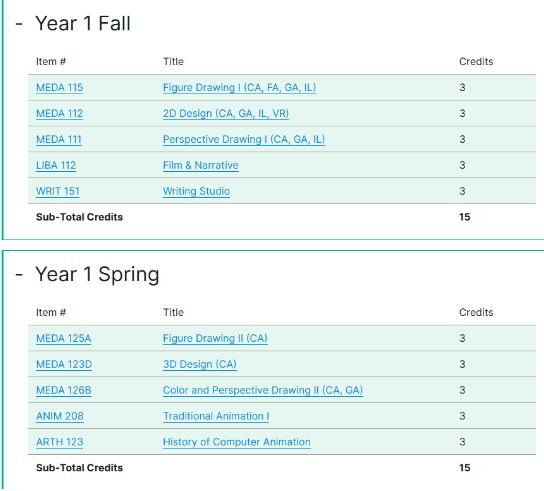Image resolution: width=544 pixels, height=491 pixels.
Task: Open the MEDA 111 course link
Action: point(59,139)
